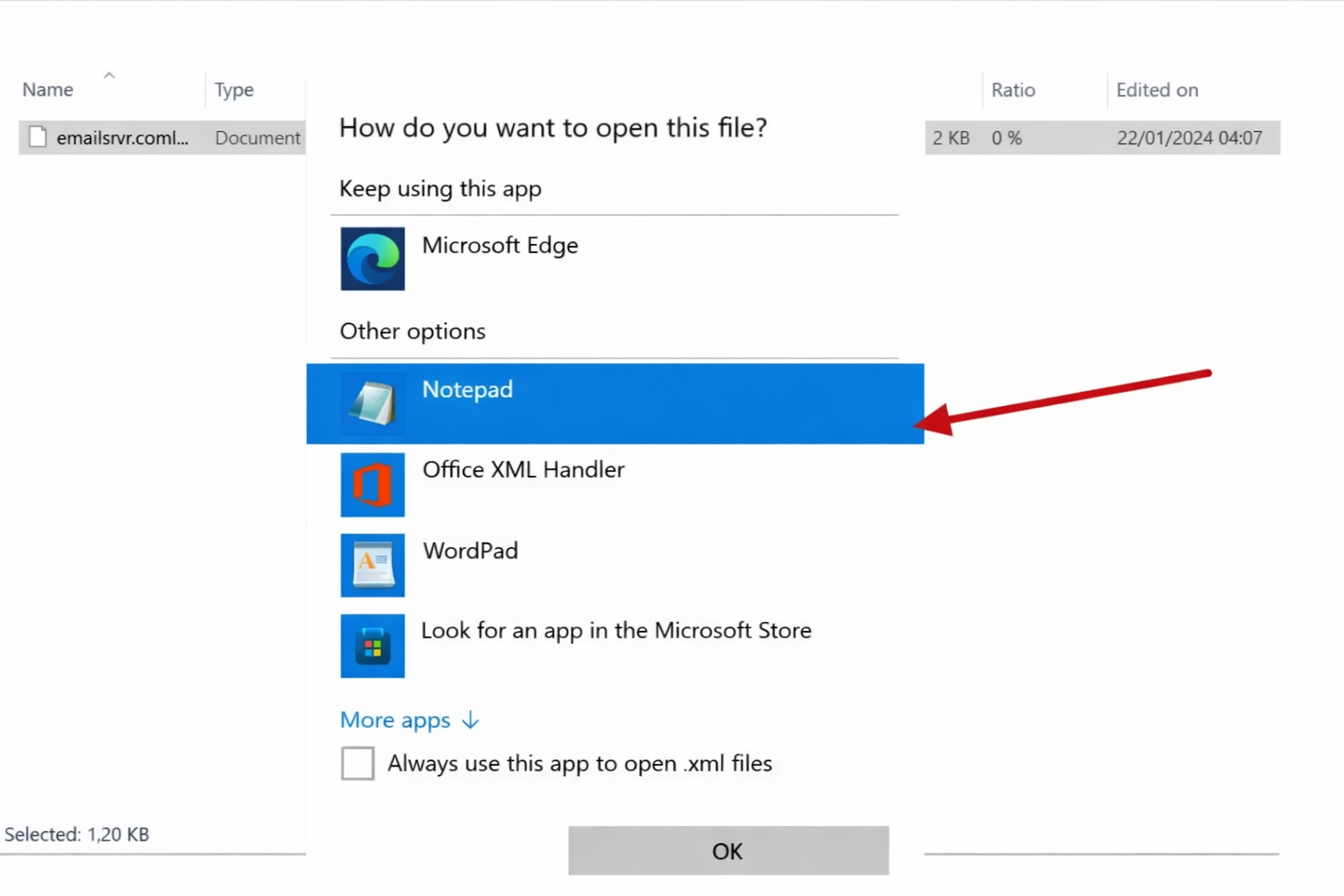Choose the Notepad label text
The height and width of the screenshot is (896, 1344).
click(467, 389)
